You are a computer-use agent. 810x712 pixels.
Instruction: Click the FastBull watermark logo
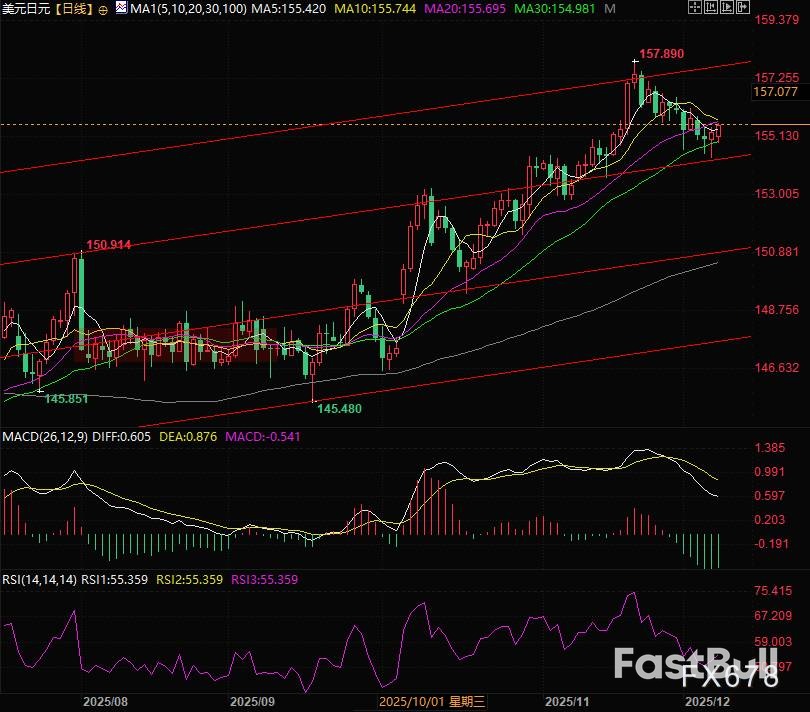click(x=694, y=664)
